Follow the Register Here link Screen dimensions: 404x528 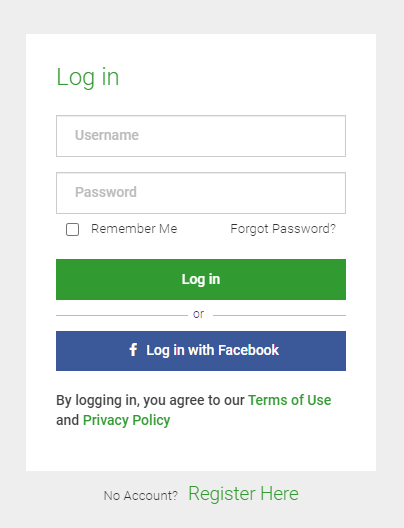tap(243, 494)
